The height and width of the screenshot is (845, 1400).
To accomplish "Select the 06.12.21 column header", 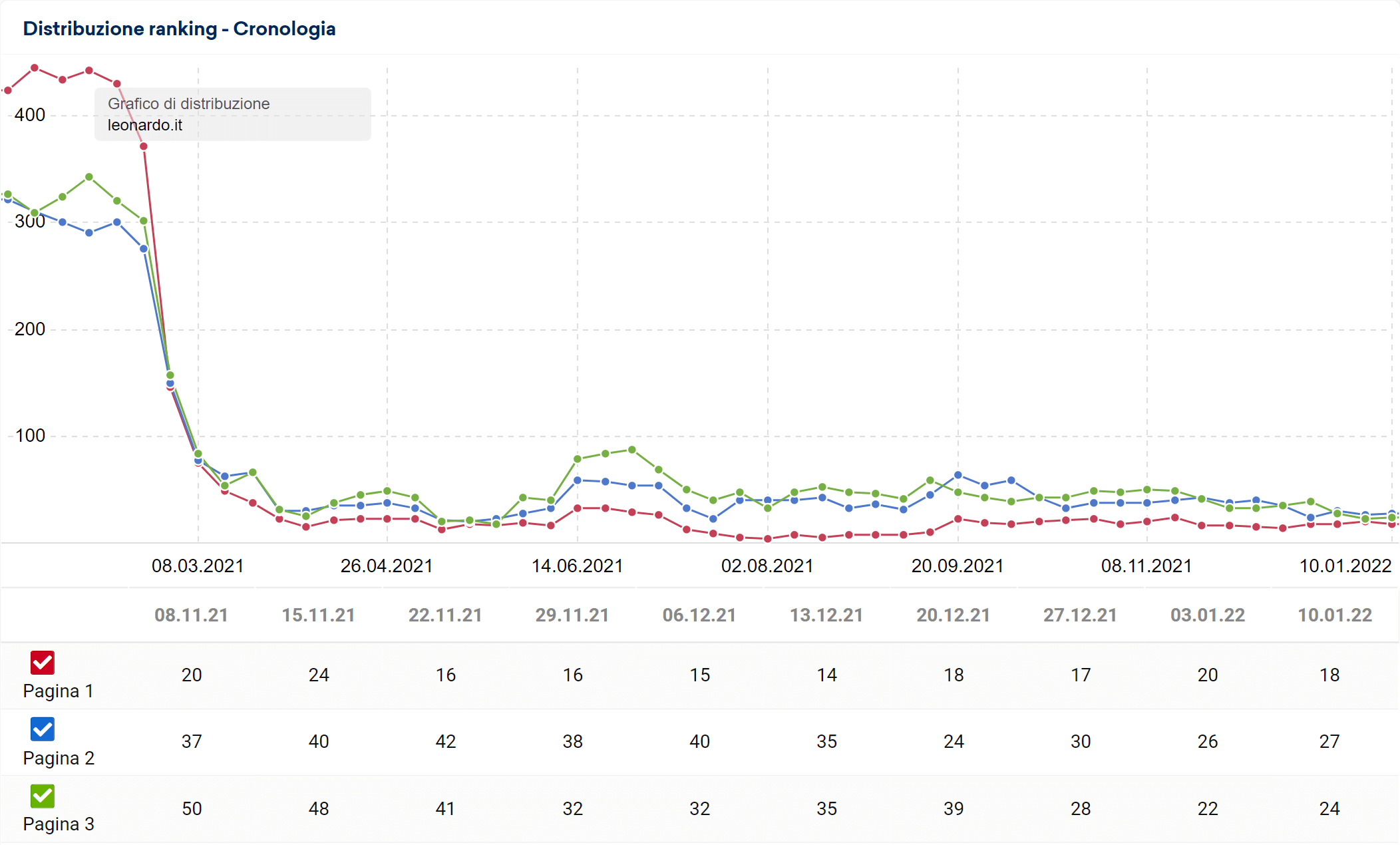I will [700, 615].
